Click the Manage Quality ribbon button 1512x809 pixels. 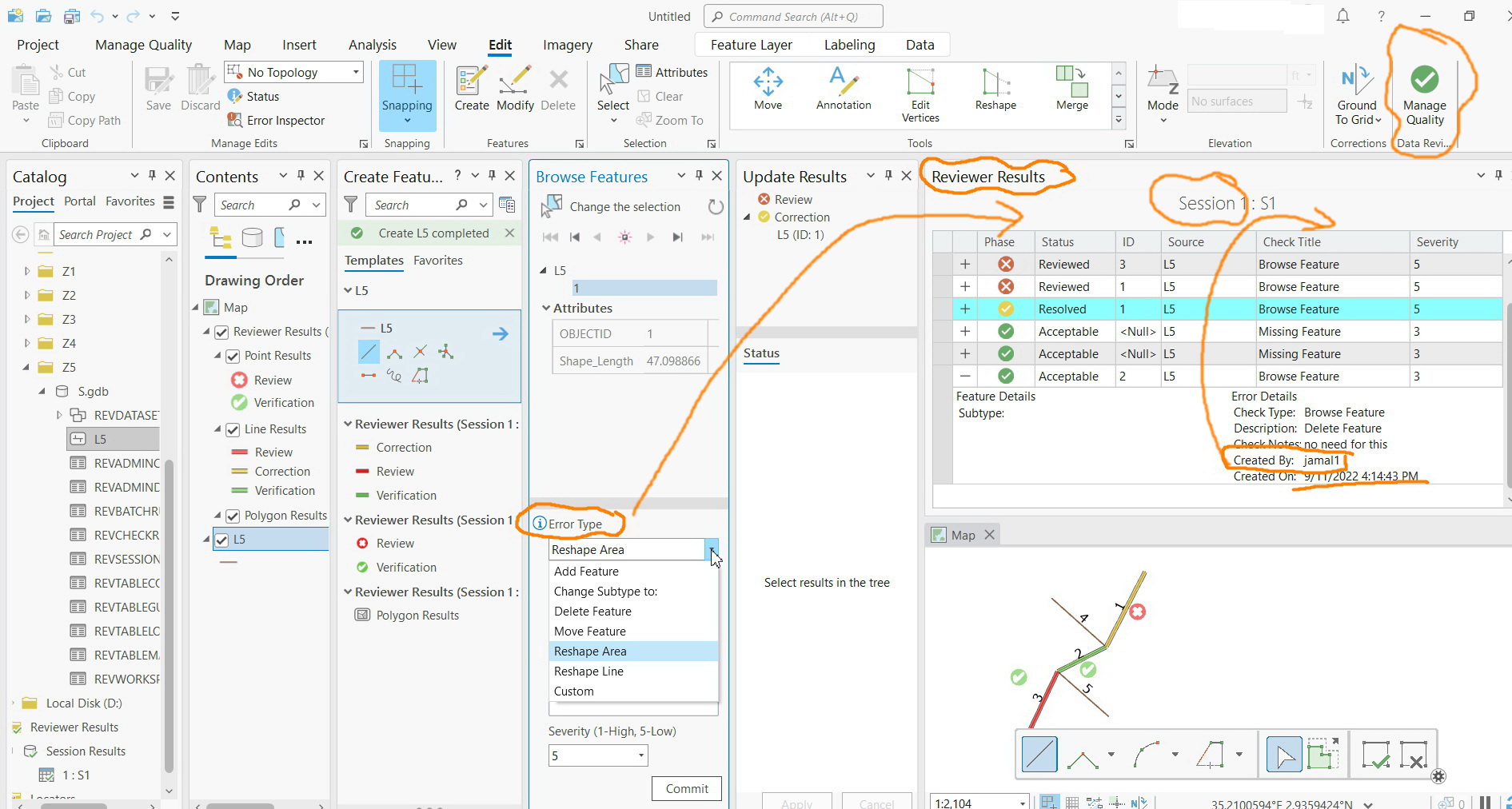pyautogui.click(x=1424, y=96)
